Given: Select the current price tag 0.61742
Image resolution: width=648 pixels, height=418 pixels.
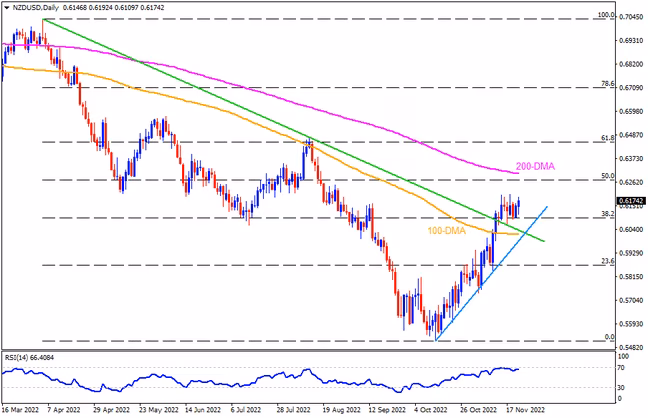Looking at the screenshot, I should pyautogui.click(x=631, y=201).
